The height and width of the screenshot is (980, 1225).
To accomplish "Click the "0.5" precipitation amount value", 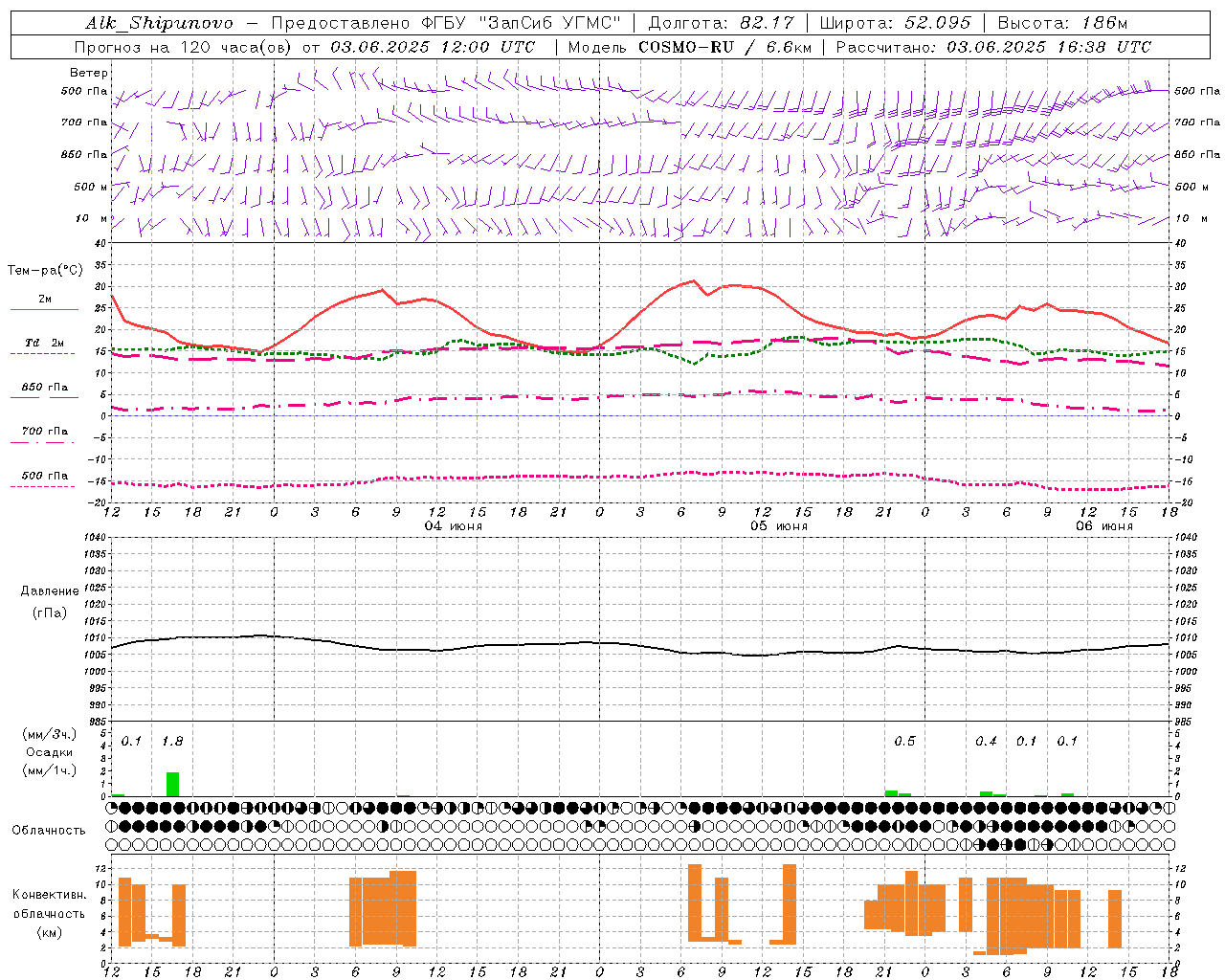I will [x=904, y=742].
